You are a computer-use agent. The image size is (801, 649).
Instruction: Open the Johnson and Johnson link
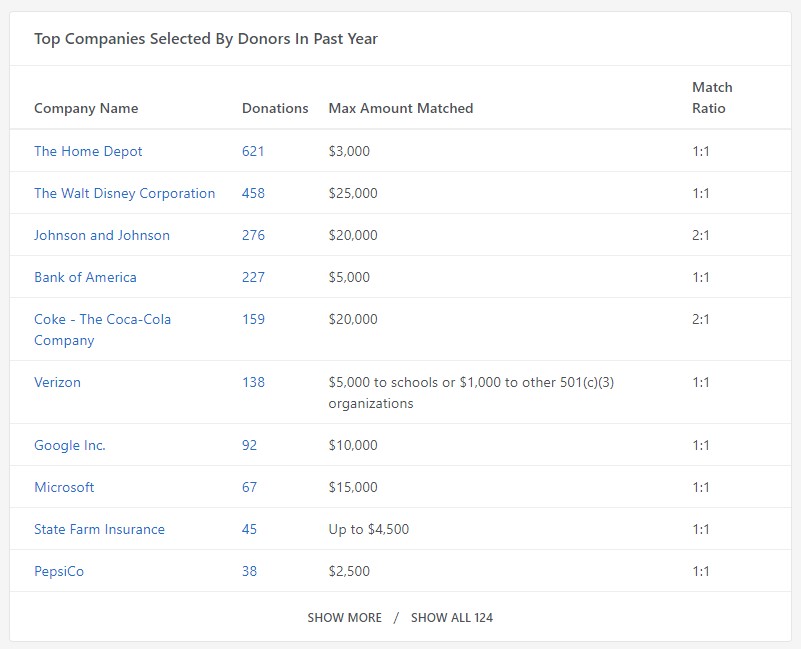pyautogui.click(x=102, y=235)
